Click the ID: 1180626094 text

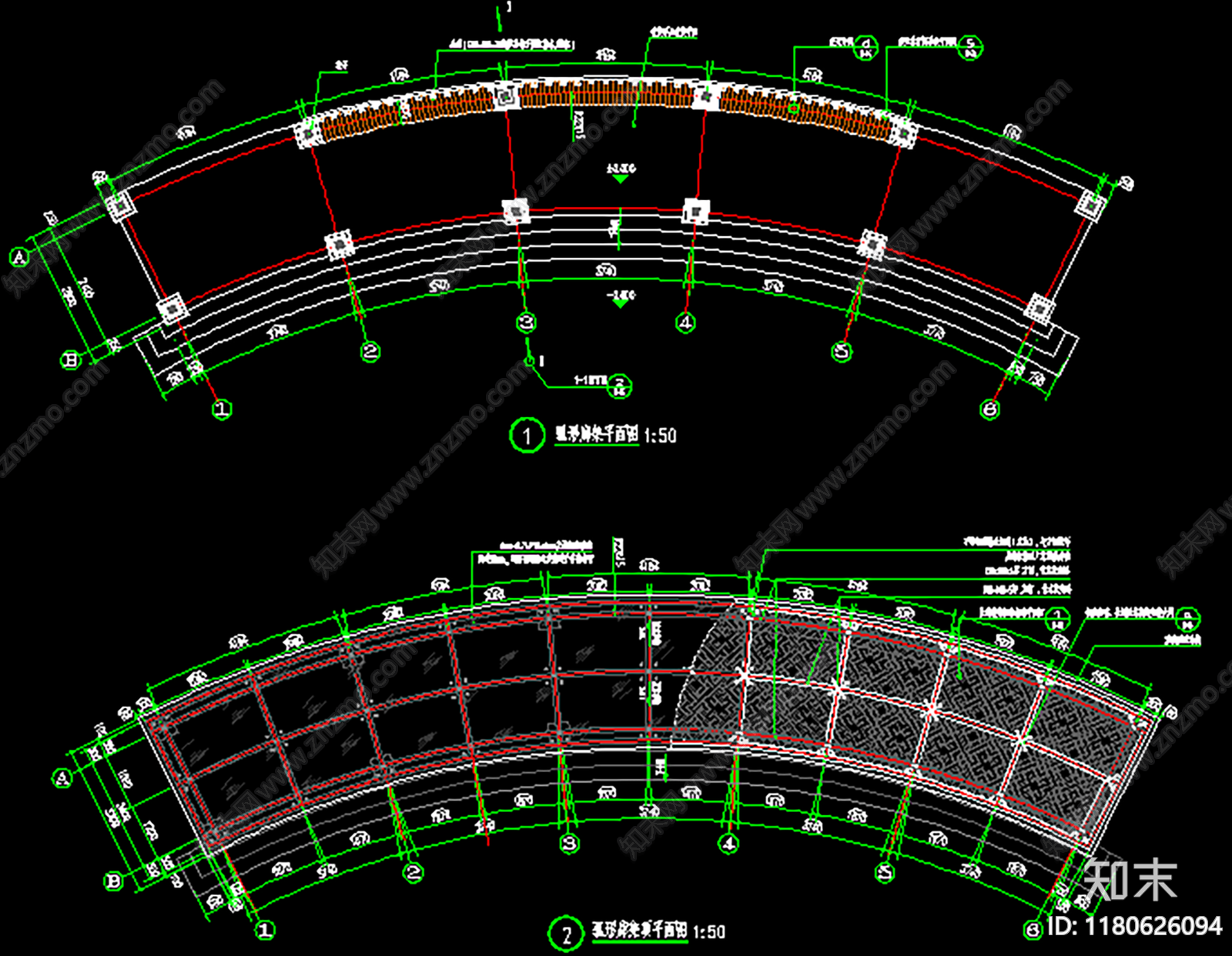(1135, 926)
